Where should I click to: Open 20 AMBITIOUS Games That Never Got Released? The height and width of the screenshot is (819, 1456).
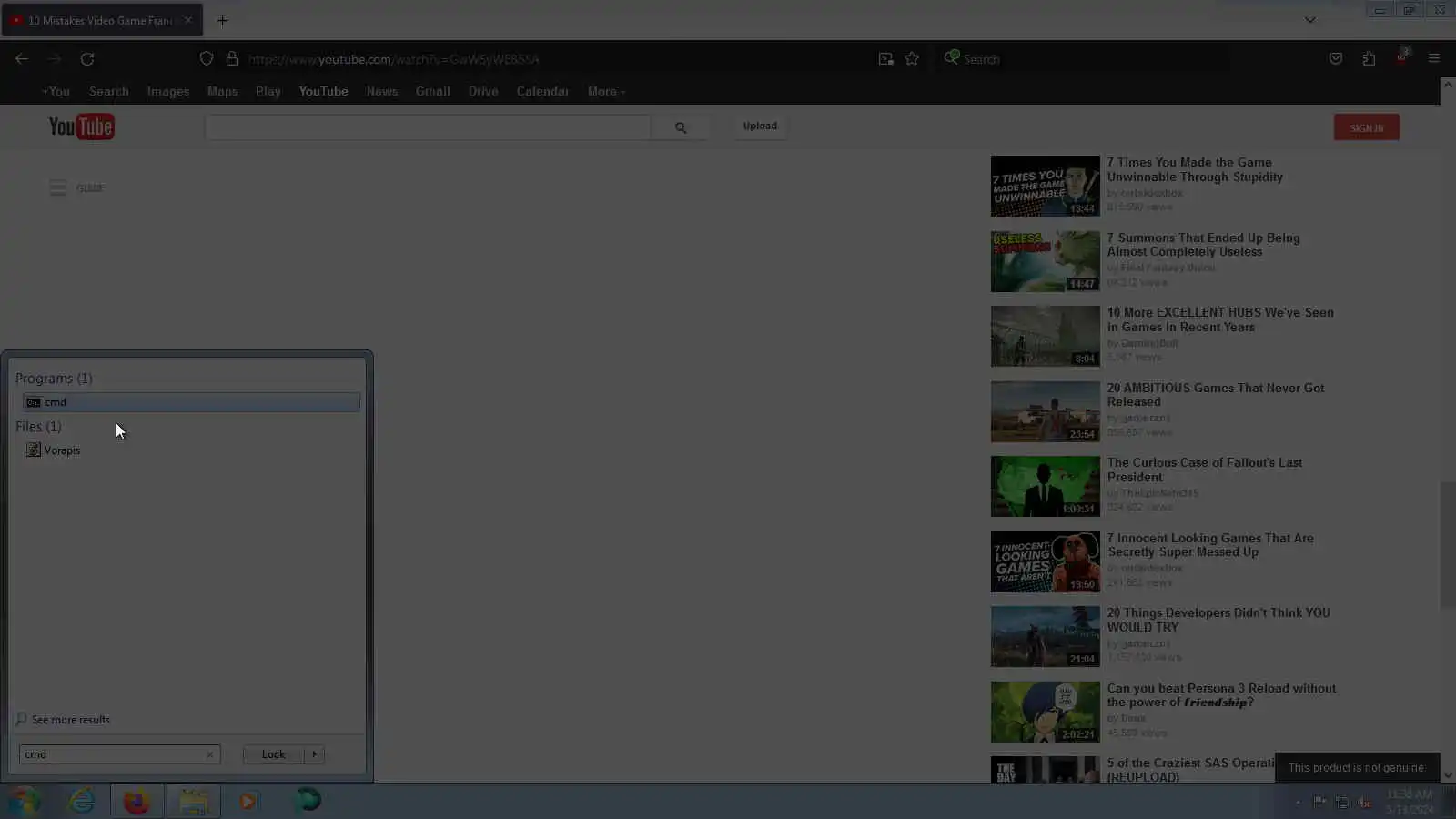(1216, 395)
